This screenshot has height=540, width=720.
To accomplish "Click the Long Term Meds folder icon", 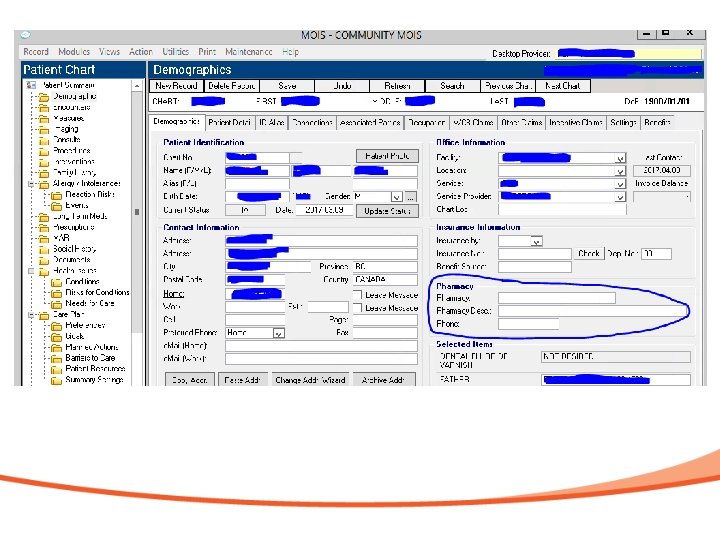I will 44,217.
